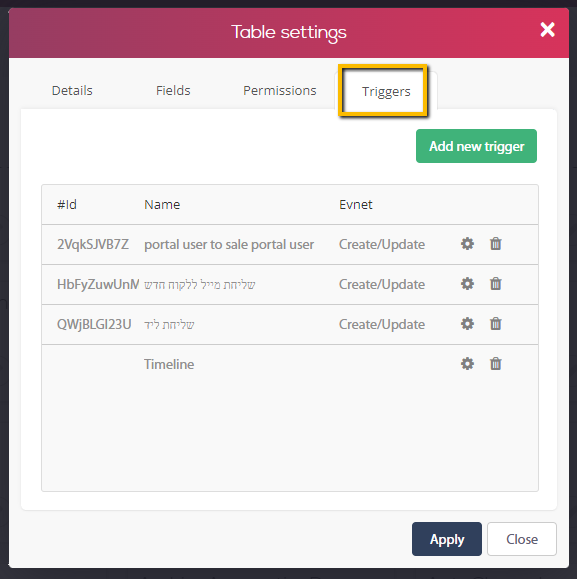577x579 pixels.
Task: Select the Timeline row name
Action: click(169, 364)
